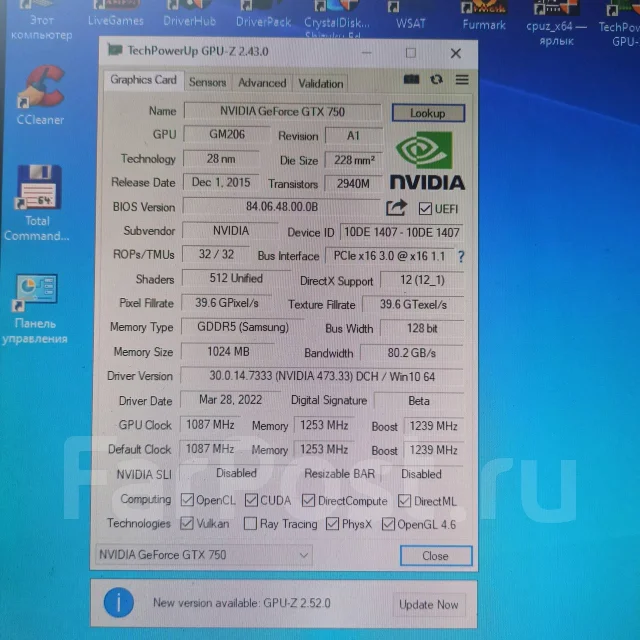
Task: Open the CCleaner desktop shortcut
Action: pos(42,94)
